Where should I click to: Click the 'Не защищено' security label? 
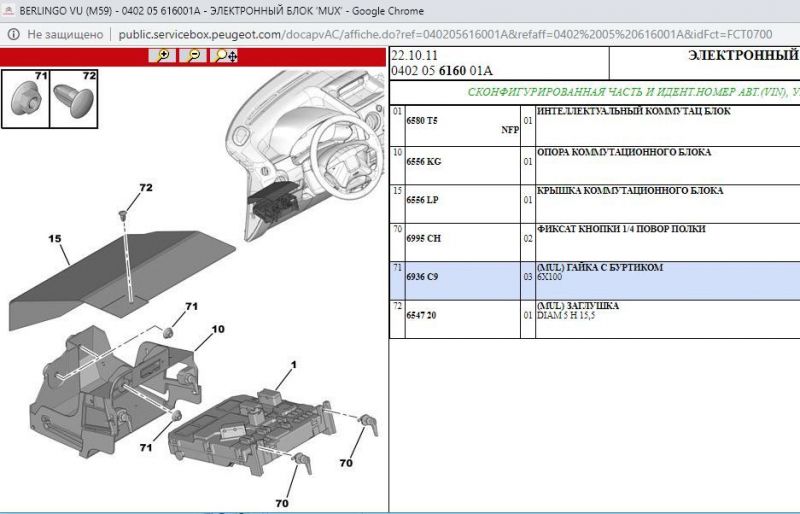[x=65, y=34]
